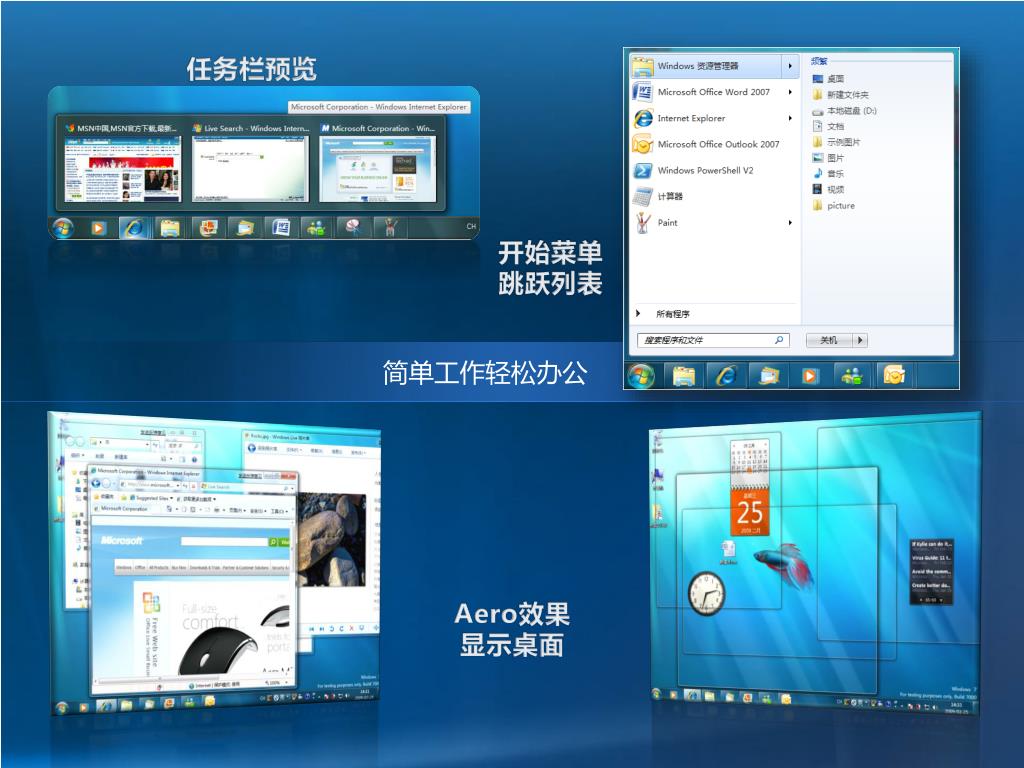
Task: Launch Windows PowerShell V2
Action: tap(714, 170)
